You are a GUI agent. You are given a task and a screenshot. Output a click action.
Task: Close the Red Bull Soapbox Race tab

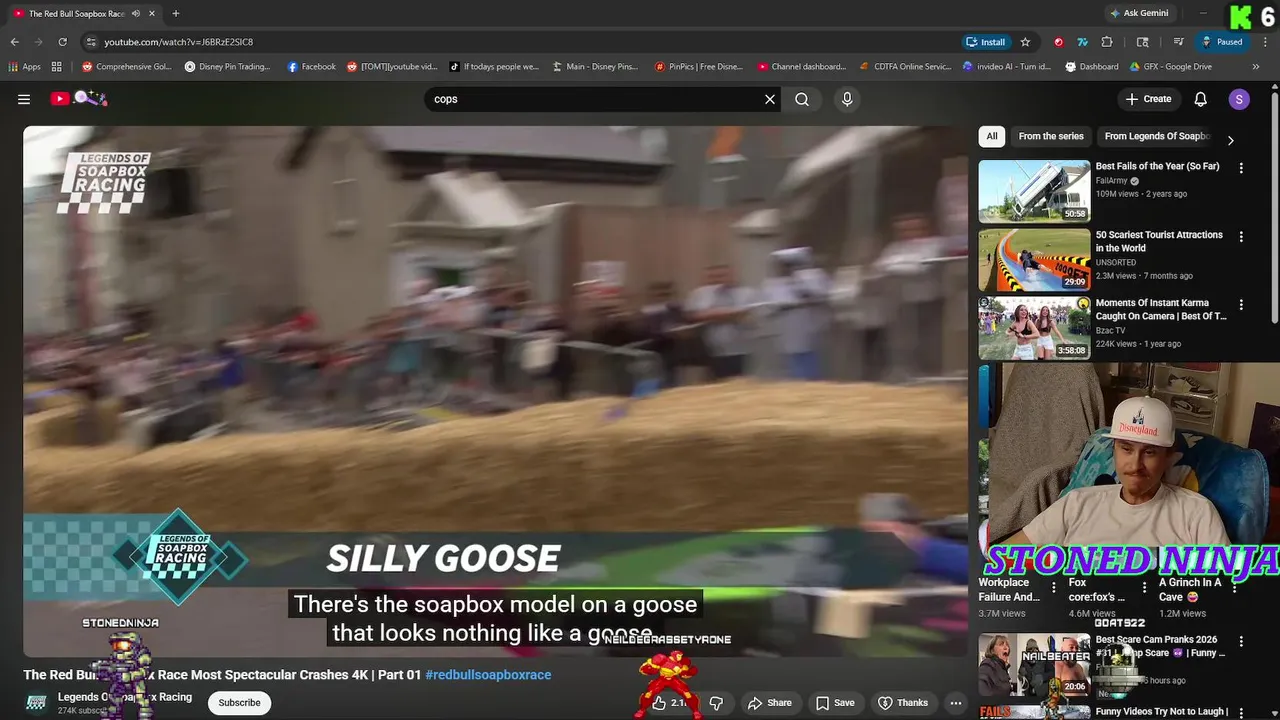pyautogui.click(x=153, y=14)
